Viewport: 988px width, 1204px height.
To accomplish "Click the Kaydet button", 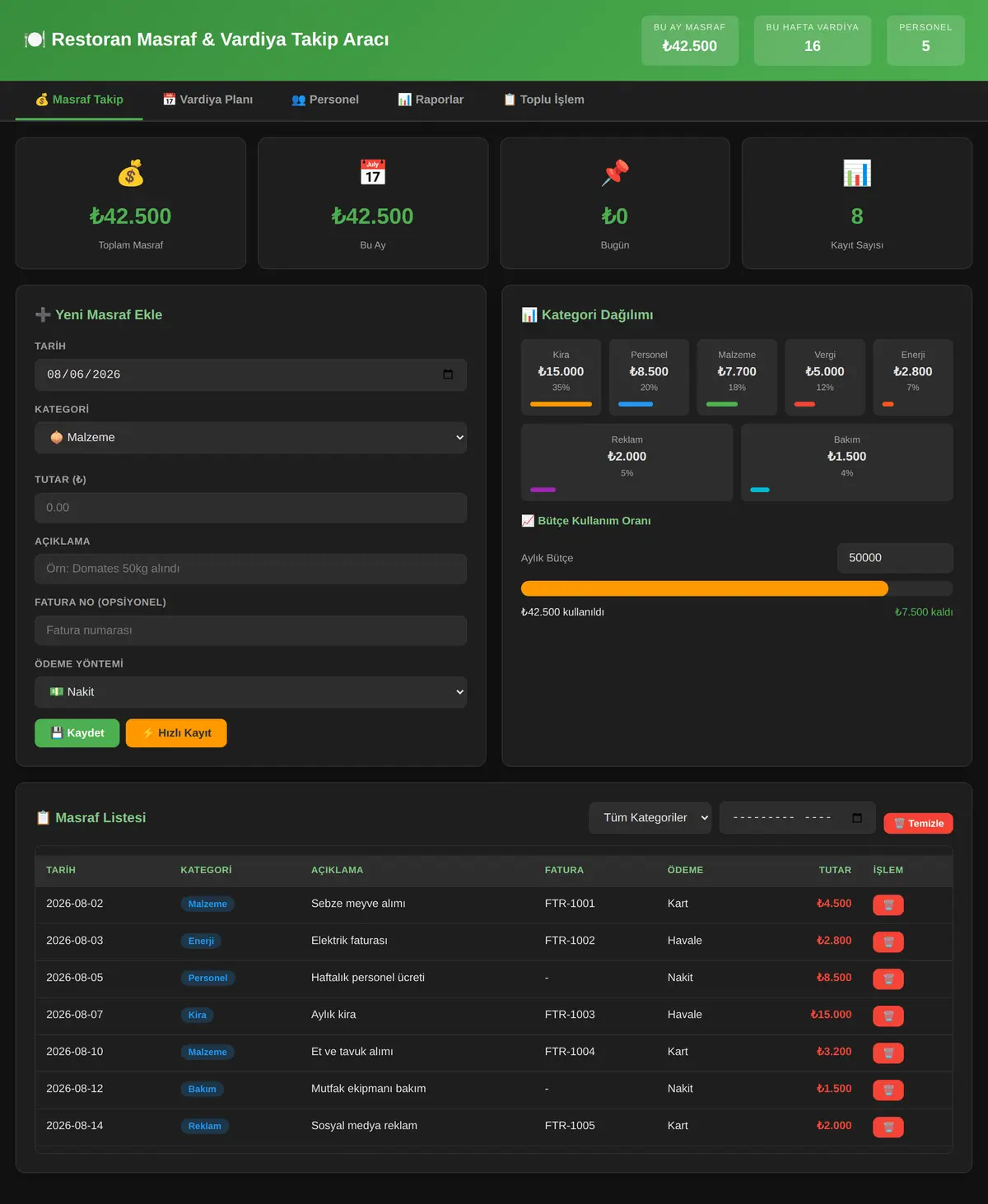I will (x=77, y=733).
